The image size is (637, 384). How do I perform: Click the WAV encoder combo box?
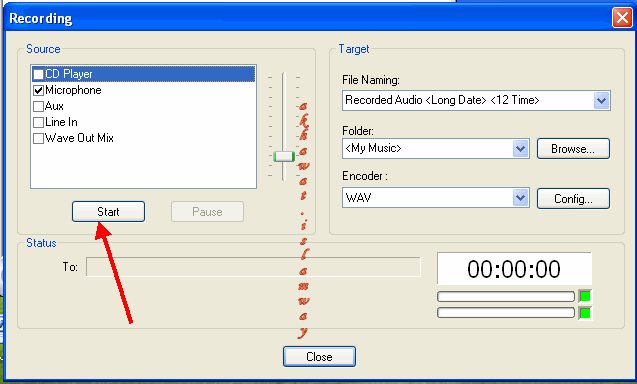tap(436, 198)
